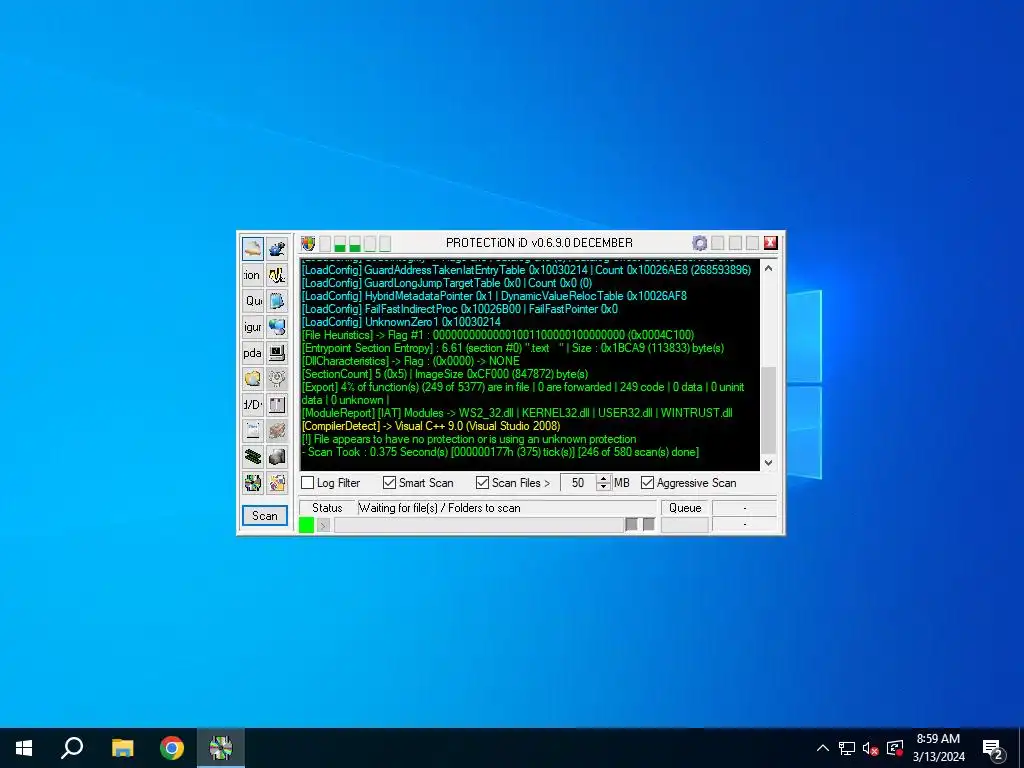Open taskbar search magnifier
1024x768 pixels.
(72, 748)
